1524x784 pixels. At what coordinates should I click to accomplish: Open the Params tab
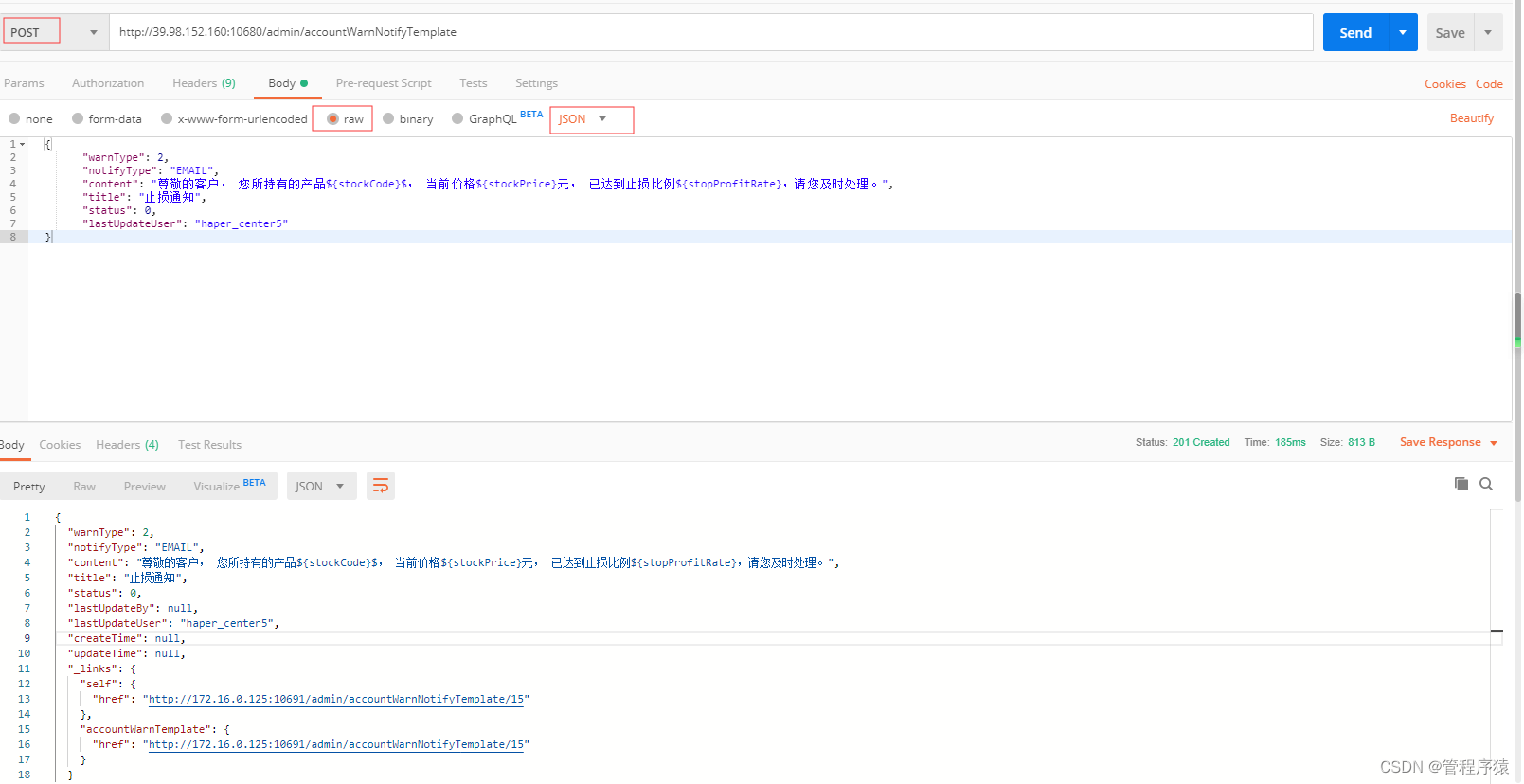tap(24, 83)
